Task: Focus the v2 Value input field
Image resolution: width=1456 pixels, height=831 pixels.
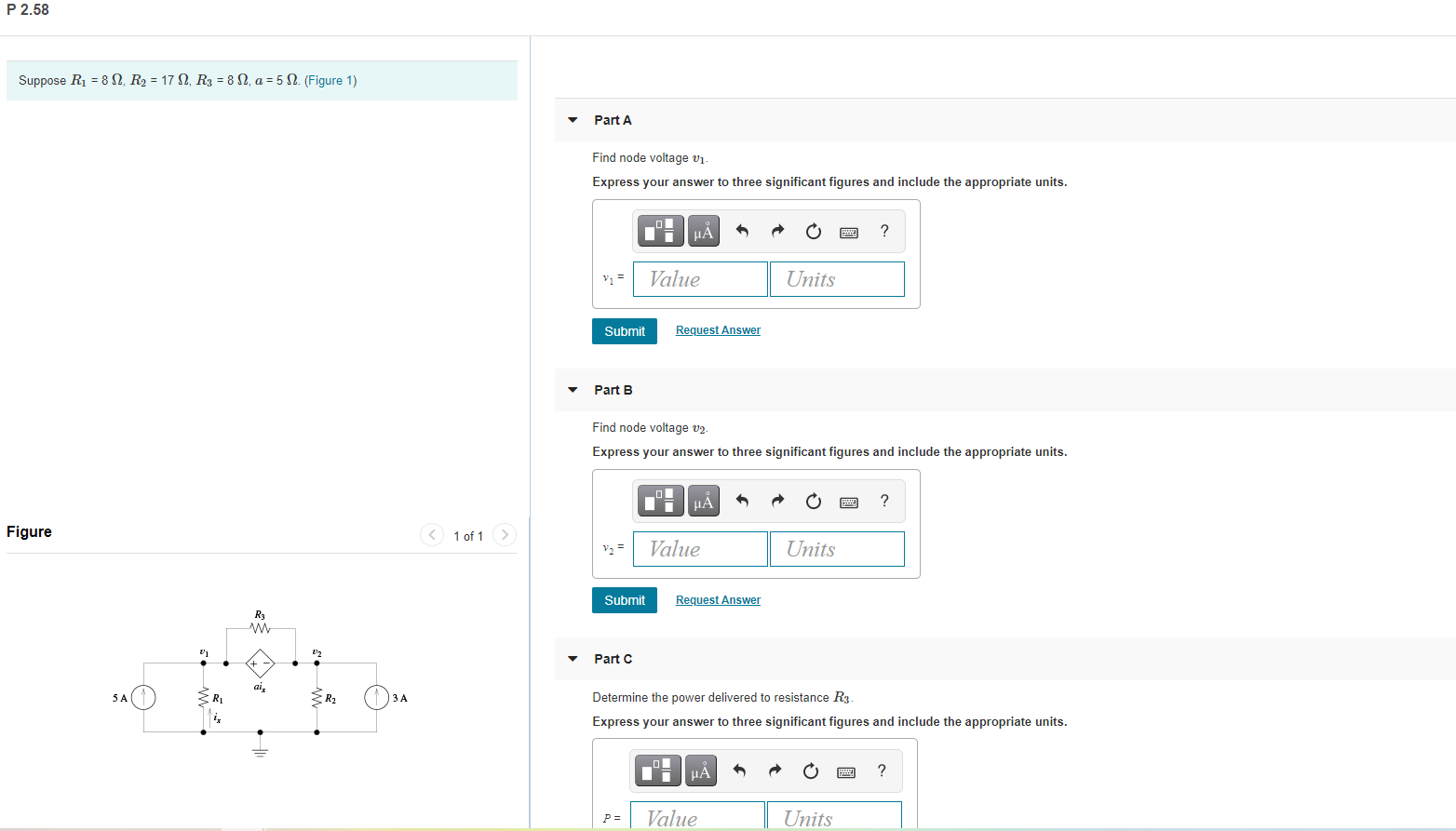Action: (x=700, y=549)
